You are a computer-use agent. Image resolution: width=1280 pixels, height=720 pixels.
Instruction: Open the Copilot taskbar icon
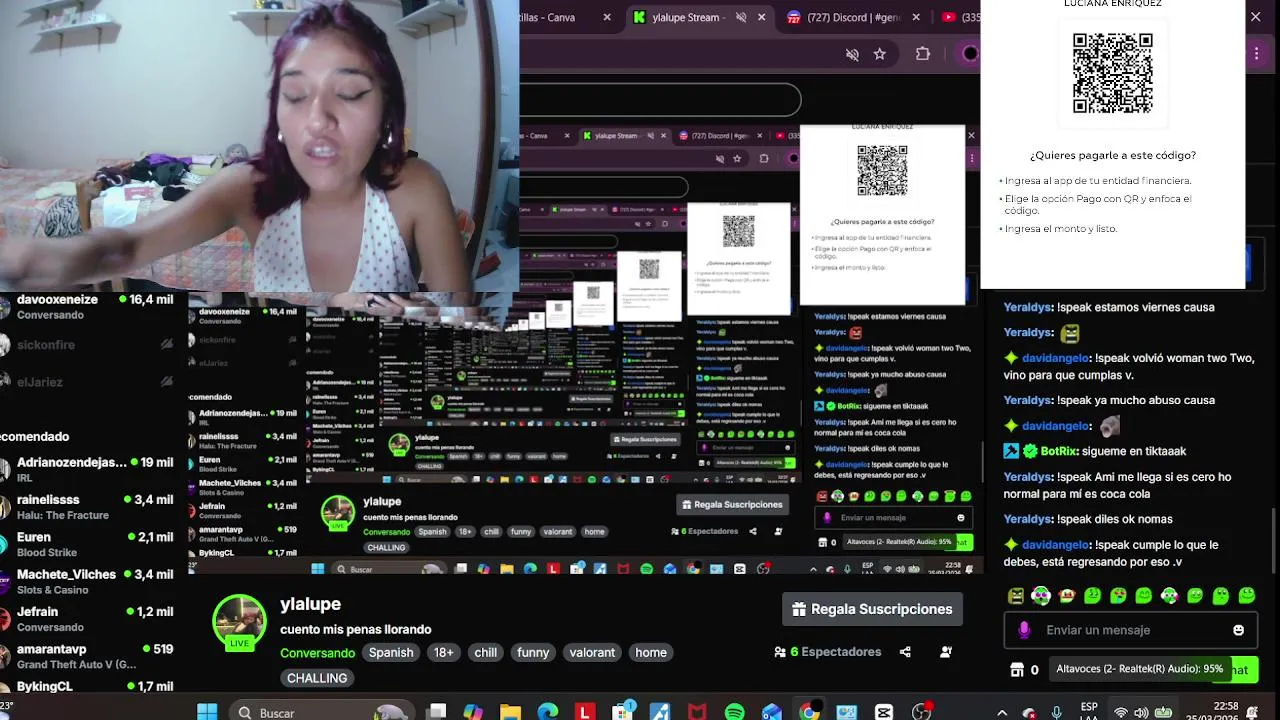[x=473, y=712]
